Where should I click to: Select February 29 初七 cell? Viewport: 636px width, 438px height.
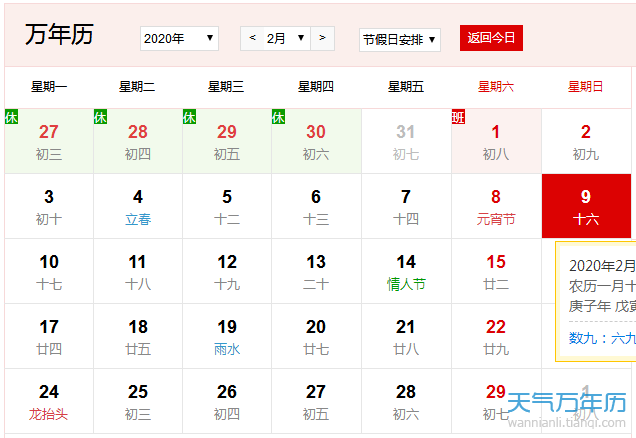pos(496,401)
